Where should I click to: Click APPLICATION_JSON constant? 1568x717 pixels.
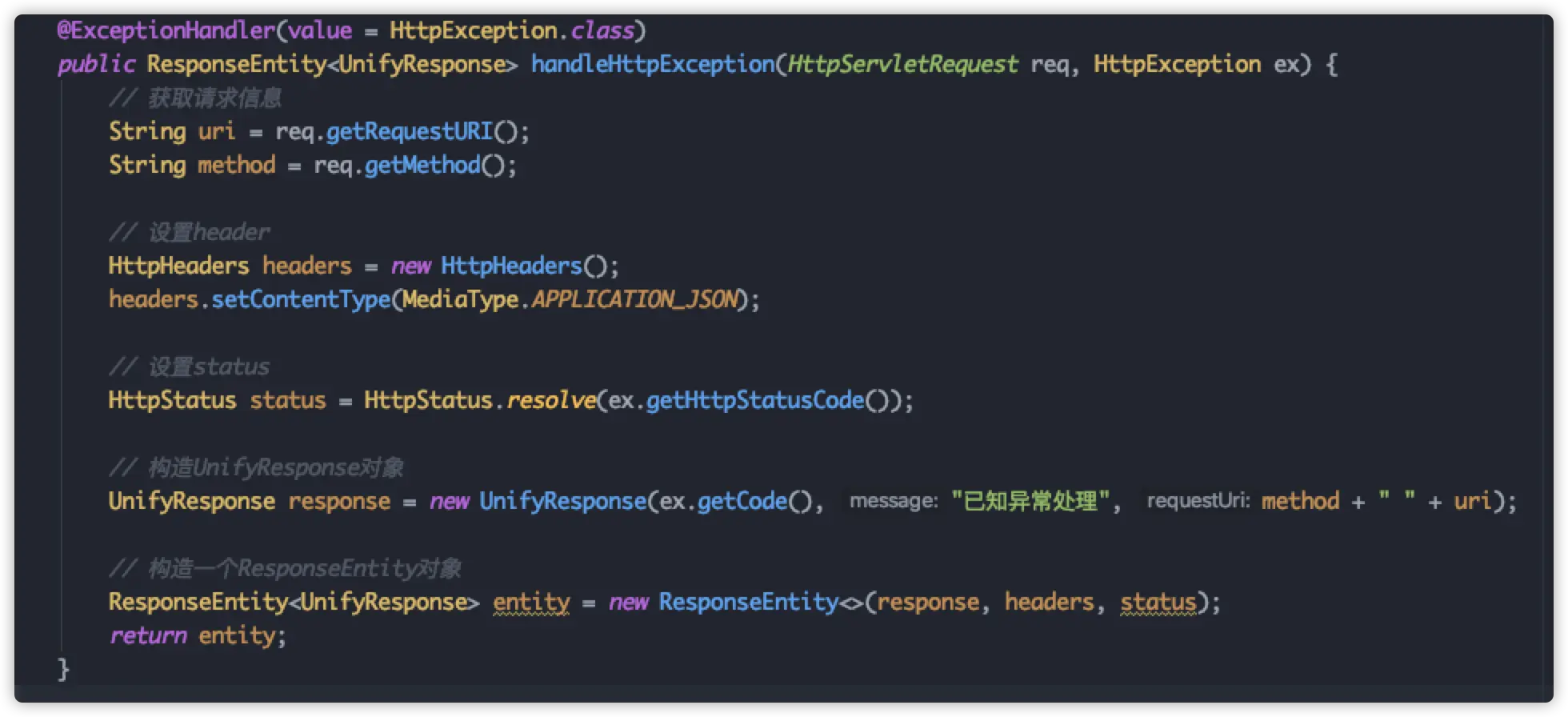(634, 299)
